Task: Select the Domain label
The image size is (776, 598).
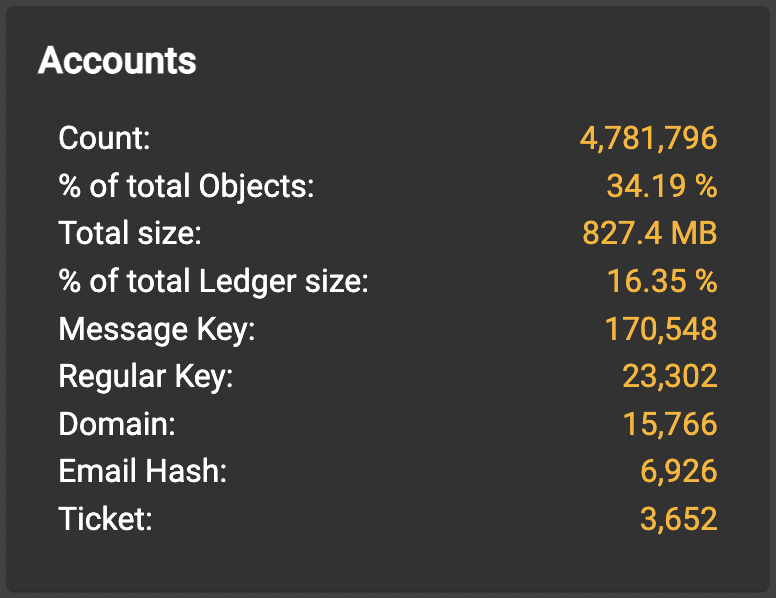Action: coord(117,424)
